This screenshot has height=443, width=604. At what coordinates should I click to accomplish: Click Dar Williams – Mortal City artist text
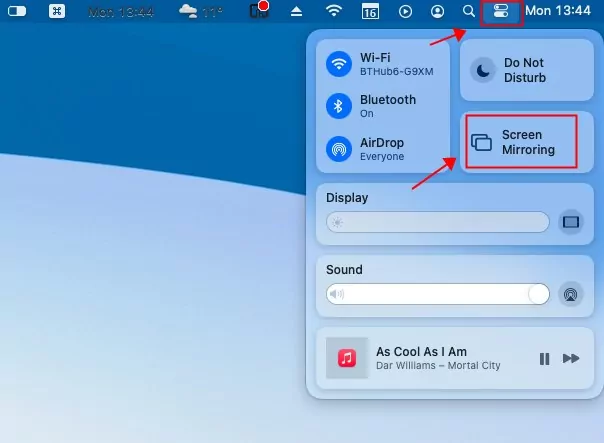pyautogui.click(x=438, y=366)
